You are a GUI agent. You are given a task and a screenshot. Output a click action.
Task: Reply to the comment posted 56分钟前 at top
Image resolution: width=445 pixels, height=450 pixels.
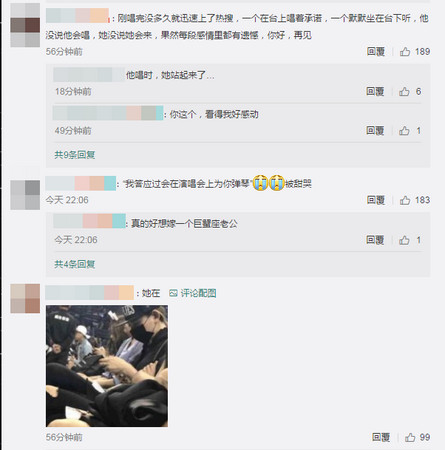point(376,51)
